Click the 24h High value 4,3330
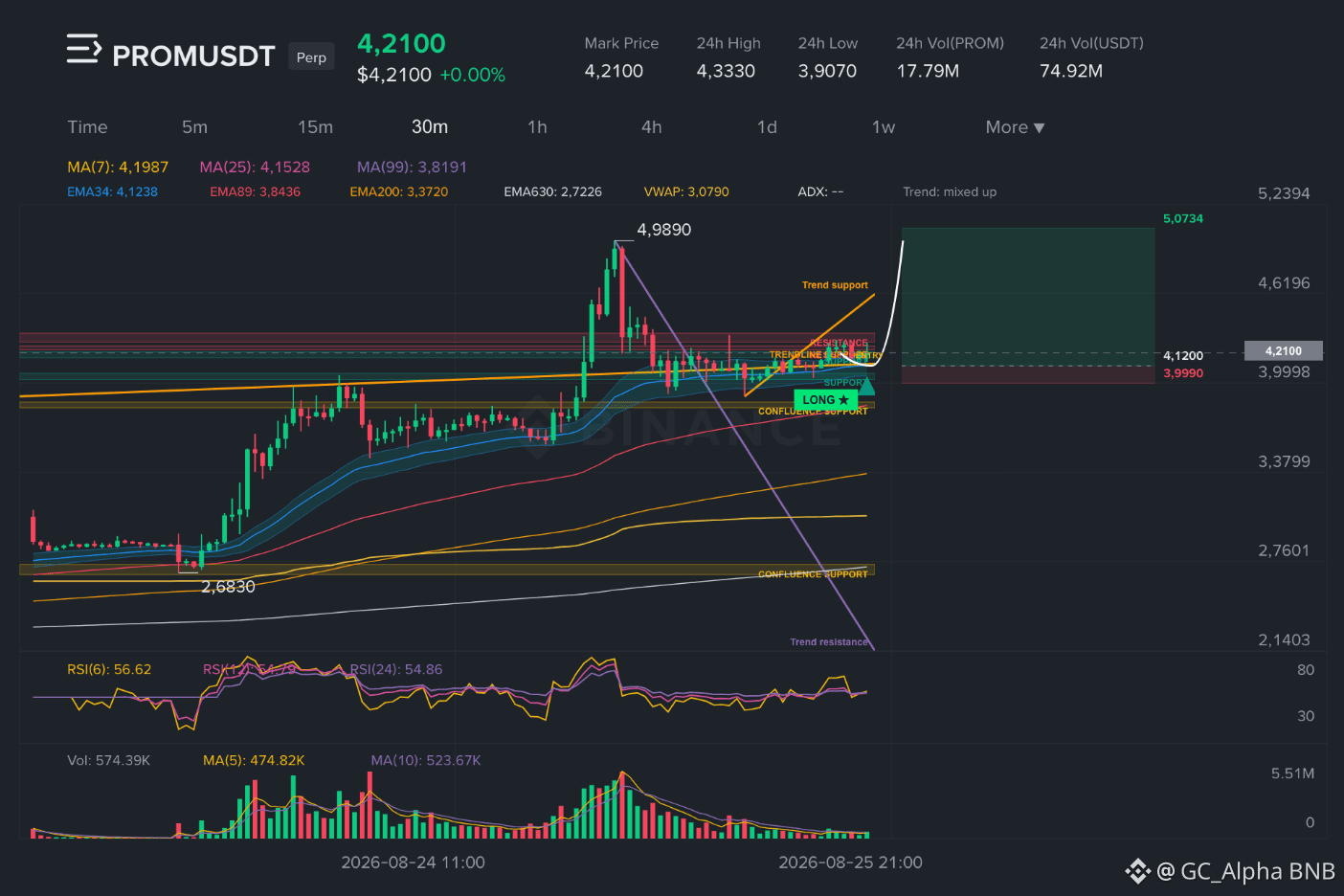Image resolution: width=1344 pixels, height=896 pixels. pos(726,71)
